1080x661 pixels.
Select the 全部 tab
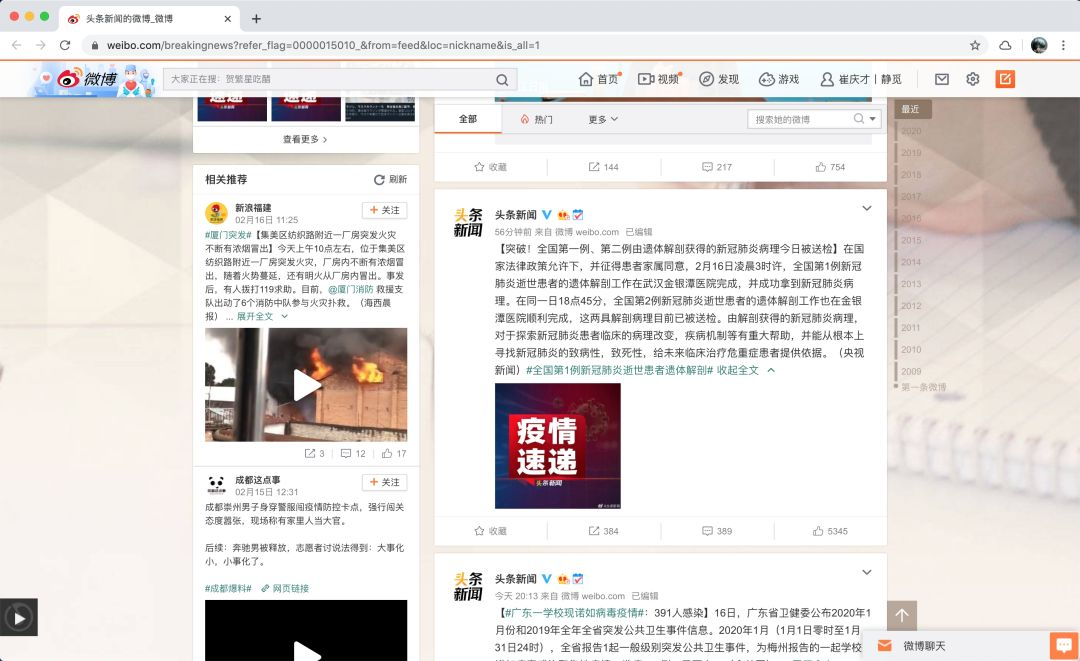tap(468, 119)
